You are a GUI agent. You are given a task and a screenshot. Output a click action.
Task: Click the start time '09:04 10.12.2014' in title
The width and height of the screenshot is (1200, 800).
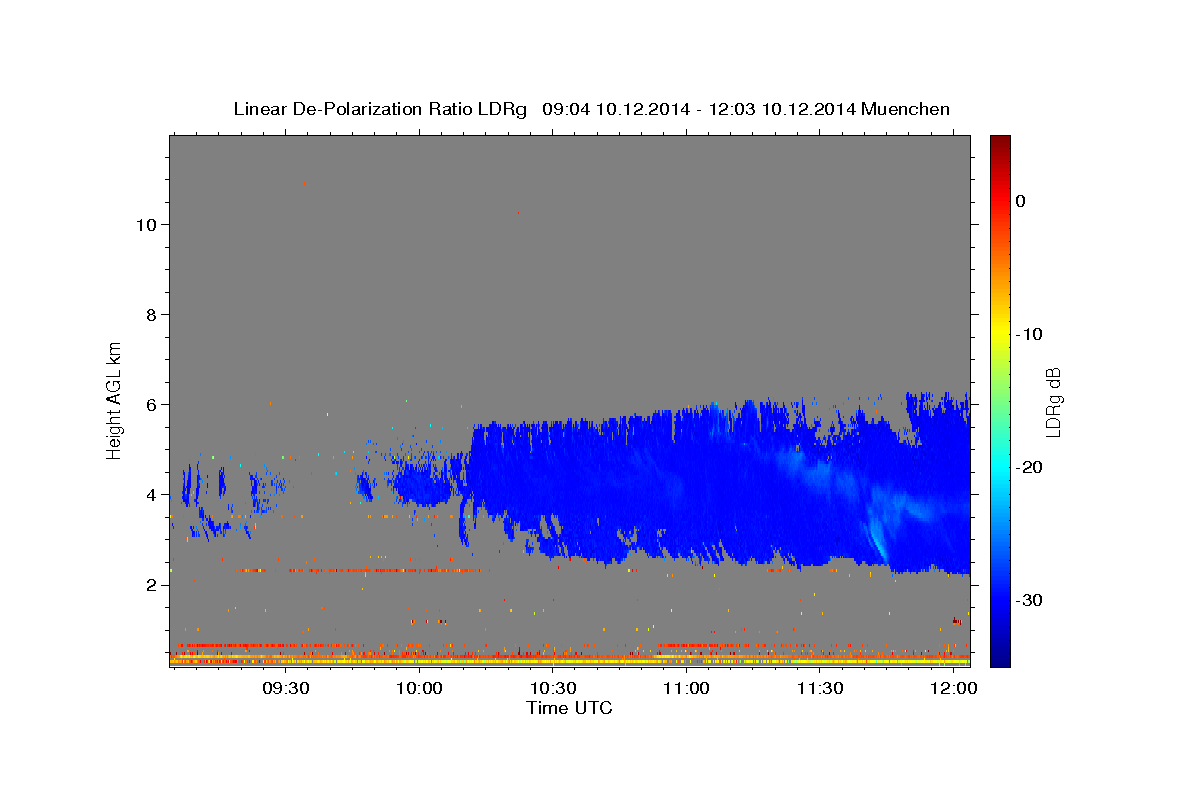point(616,109)
